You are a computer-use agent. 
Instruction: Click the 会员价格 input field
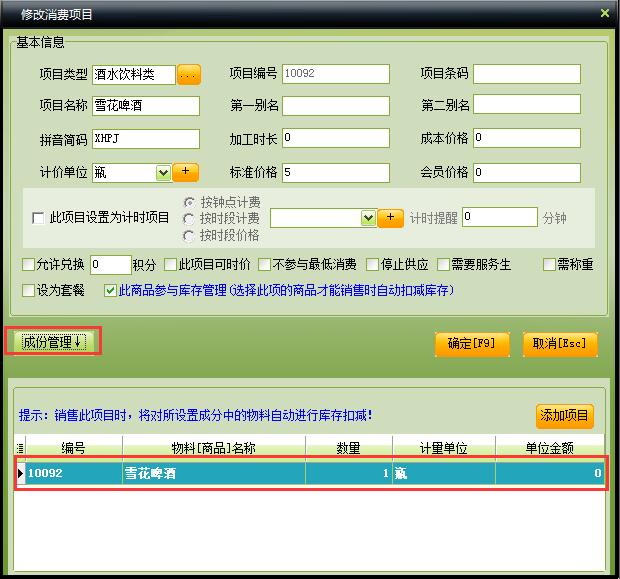tap(527, 172)
